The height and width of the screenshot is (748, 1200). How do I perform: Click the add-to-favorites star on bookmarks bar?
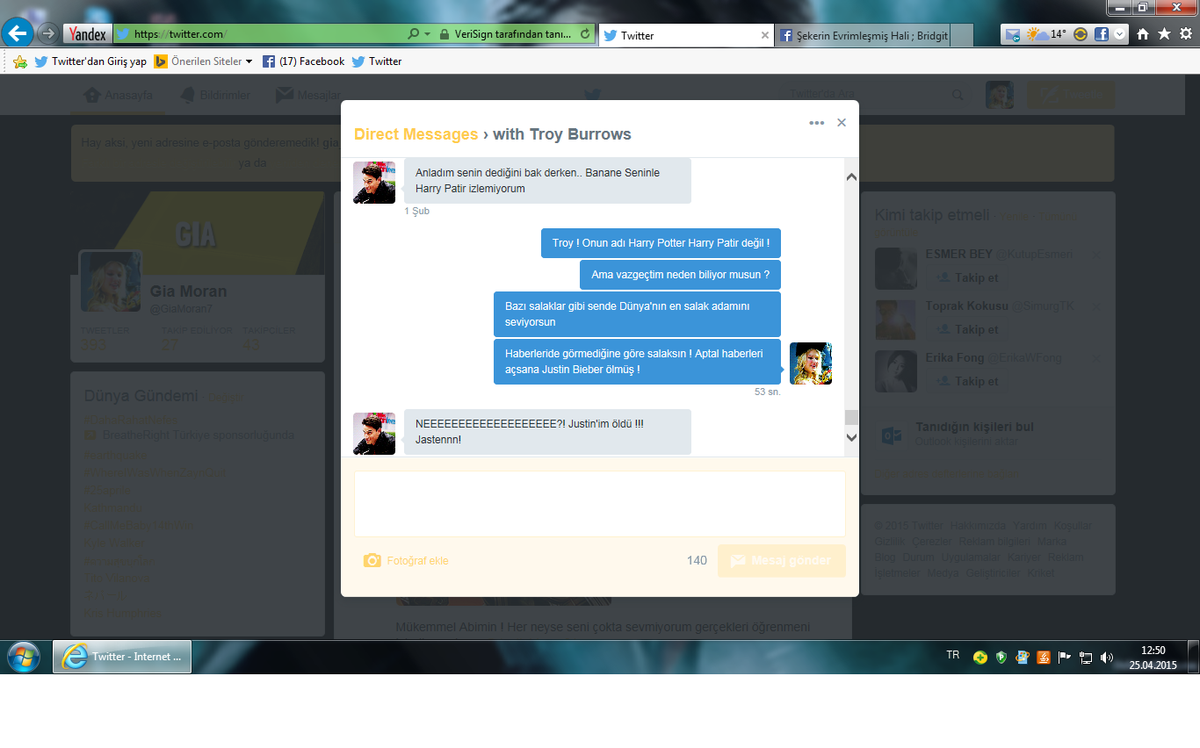click(x=20, y=61)
